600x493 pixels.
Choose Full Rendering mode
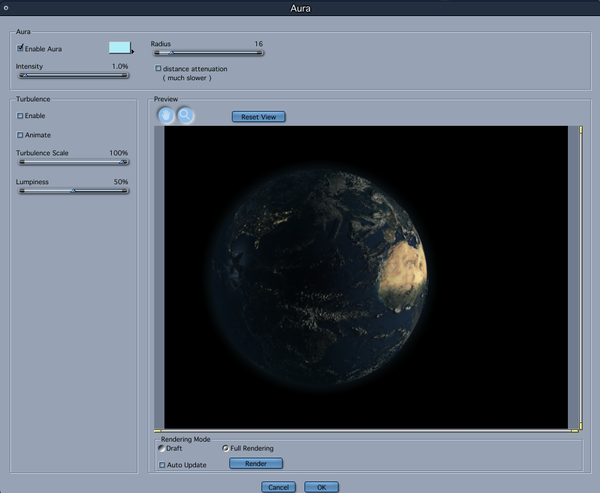tap(225, 448)
